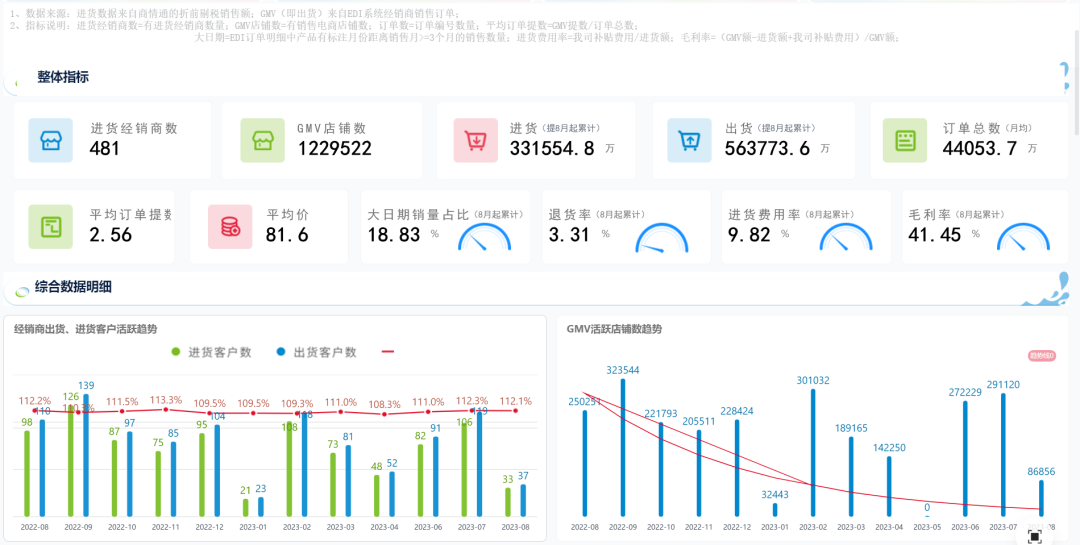Click the green 98 bar for 2022-08
Screen dimensions: 1080x545
point(28,473)
